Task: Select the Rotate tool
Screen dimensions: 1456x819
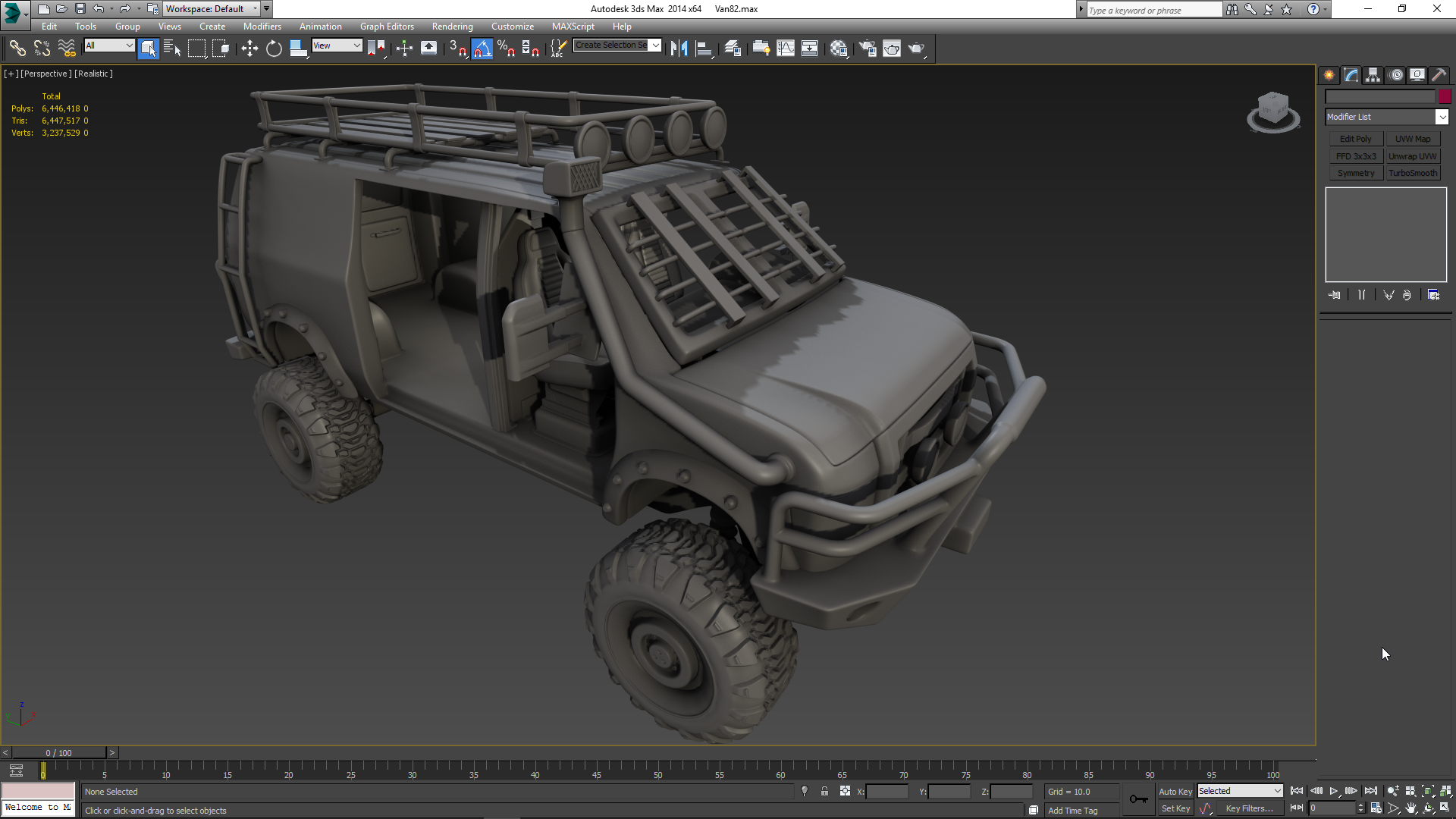Action: pos(274,49)
